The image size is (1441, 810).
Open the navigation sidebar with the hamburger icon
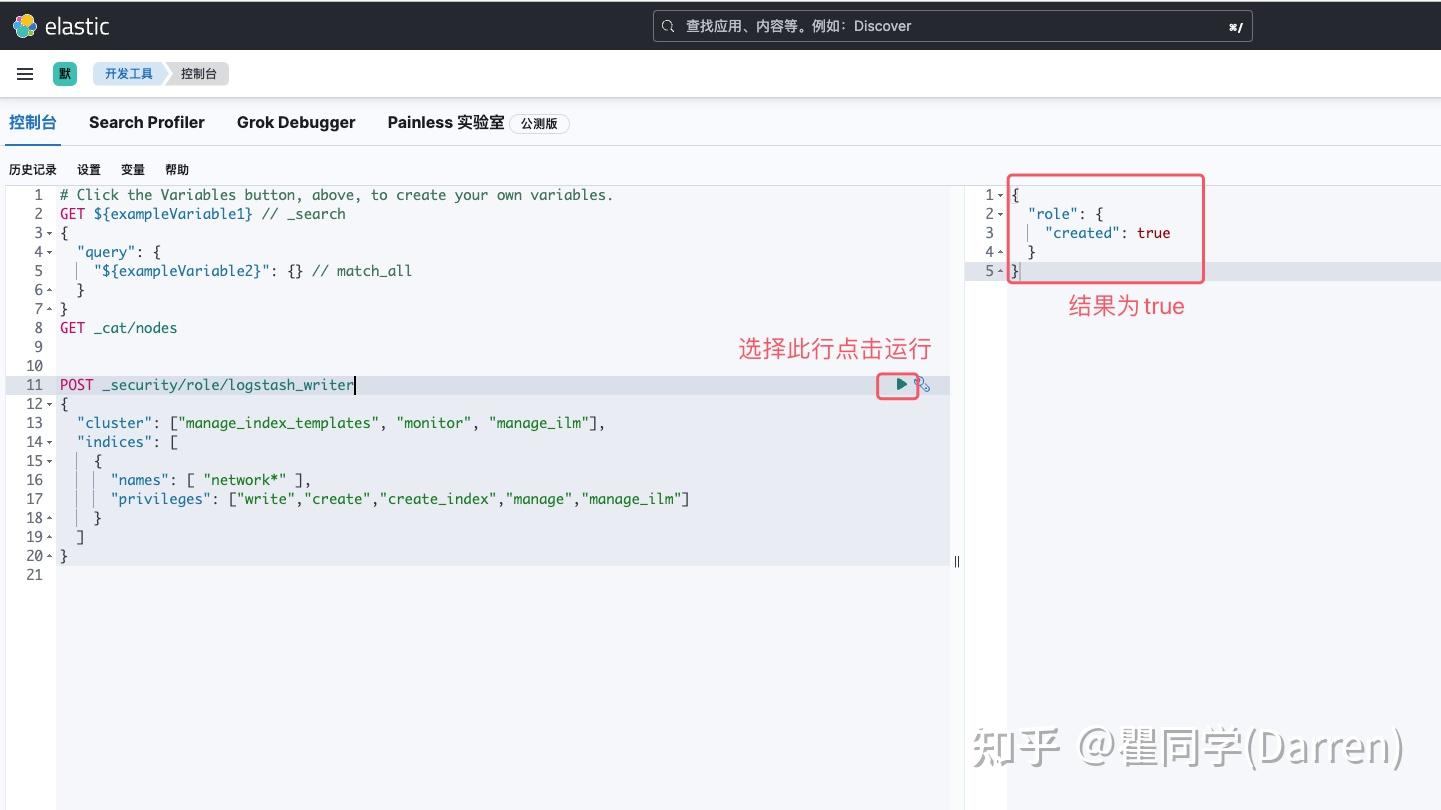pos(24,73)
